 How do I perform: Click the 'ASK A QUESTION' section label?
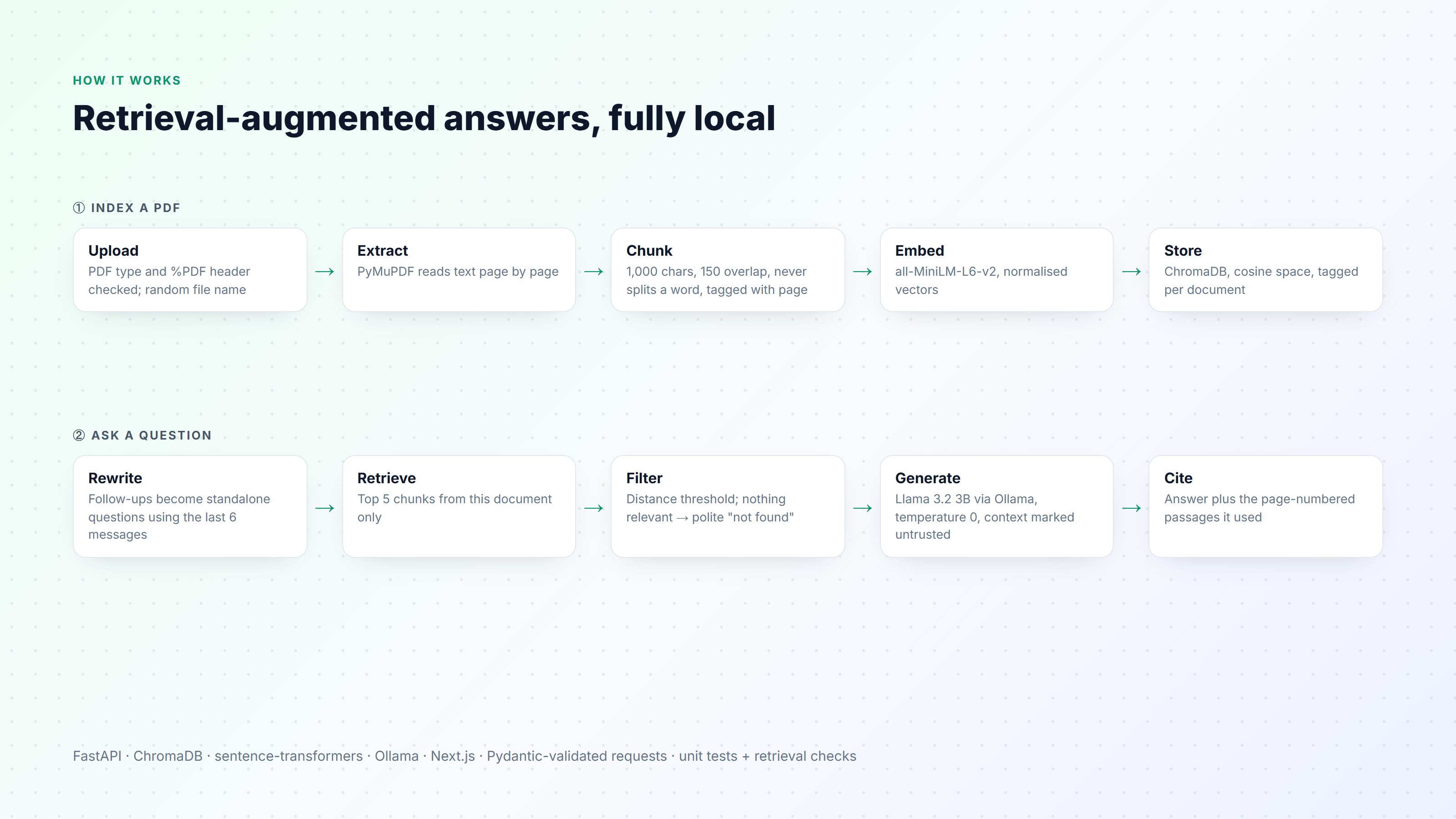[142, 435]
